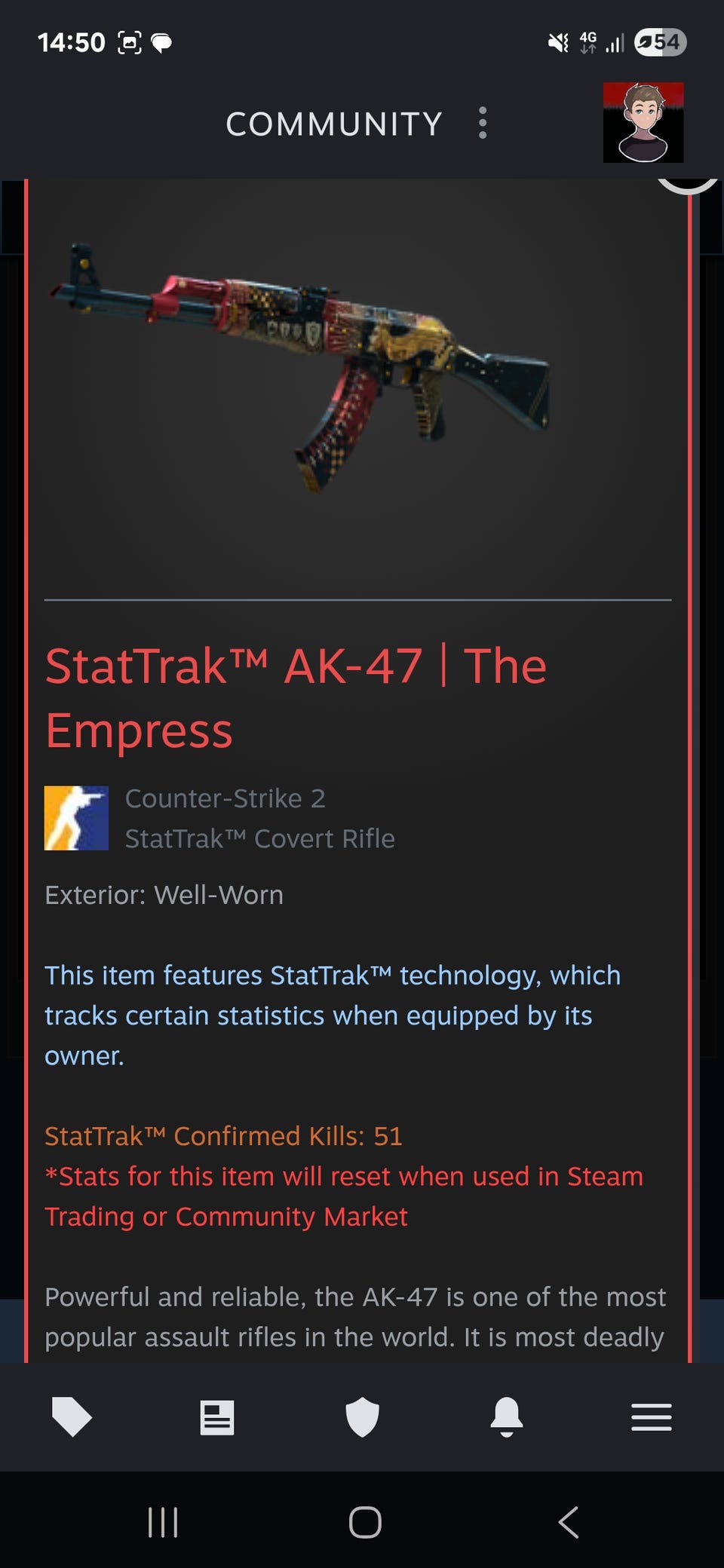This screenshot has width=724, height=1568.
Task: Open the News page icon in bottom bar
Action: pyautogui.click(x=217, y=1418)
